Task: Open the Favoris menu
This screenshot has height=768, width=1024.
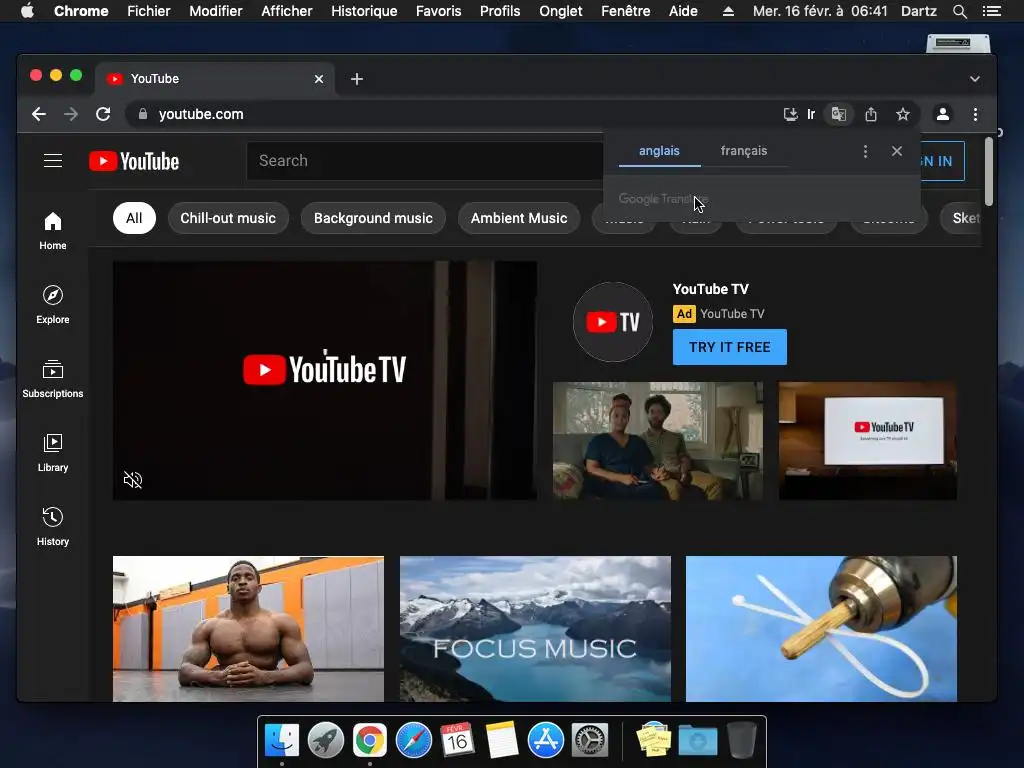Action: [x=438, y=11]
